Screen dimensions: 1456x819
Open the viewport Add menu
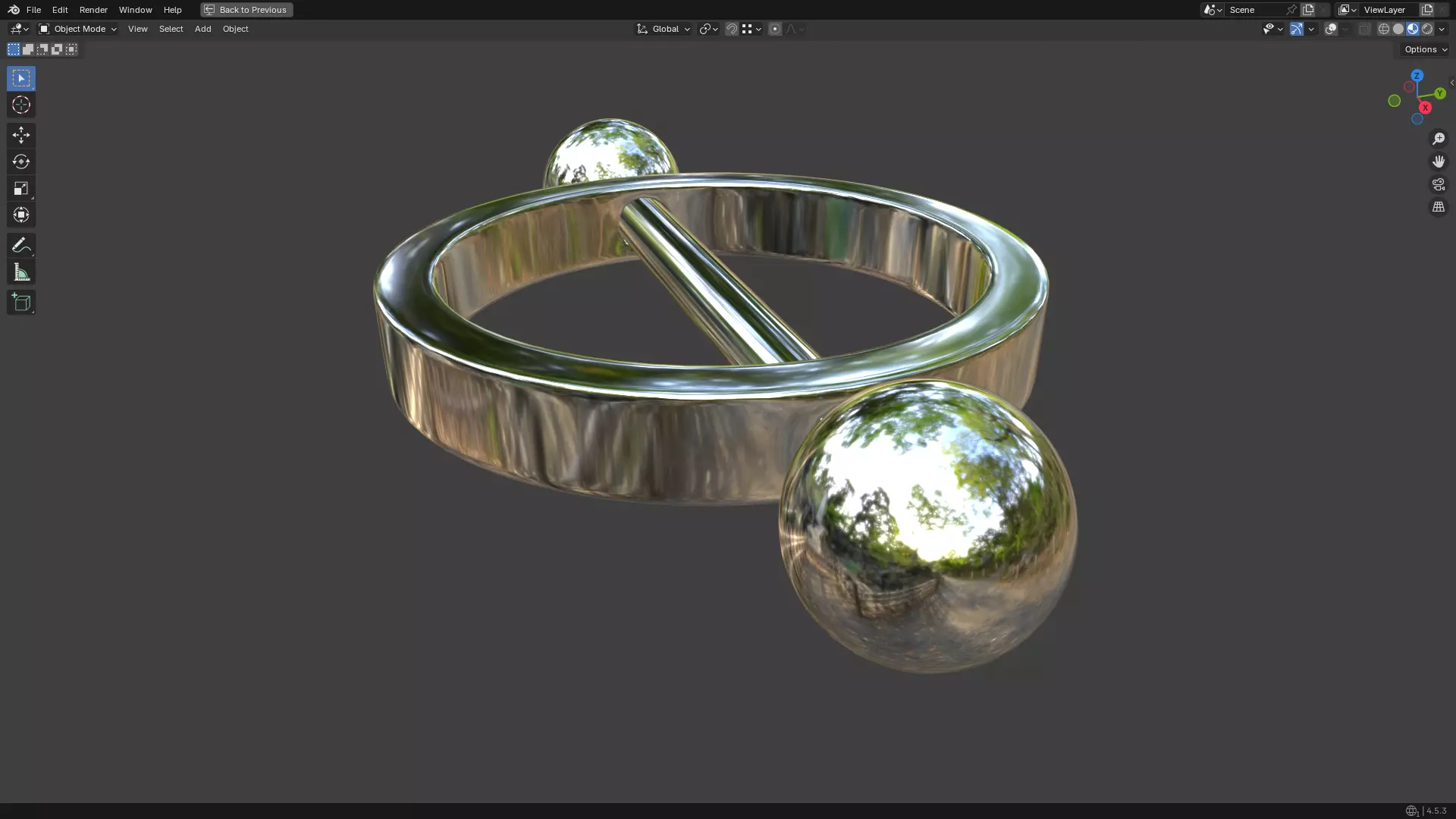(203, 29)
